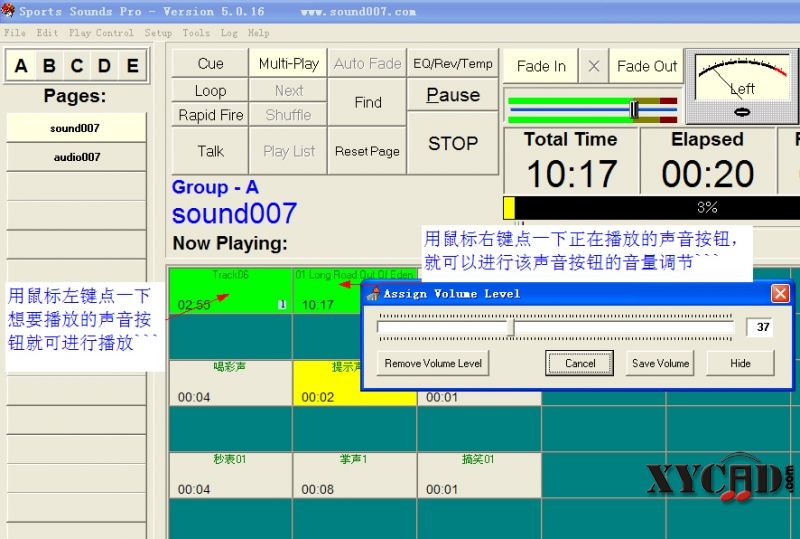Open the Play List

tap(288, 151)
